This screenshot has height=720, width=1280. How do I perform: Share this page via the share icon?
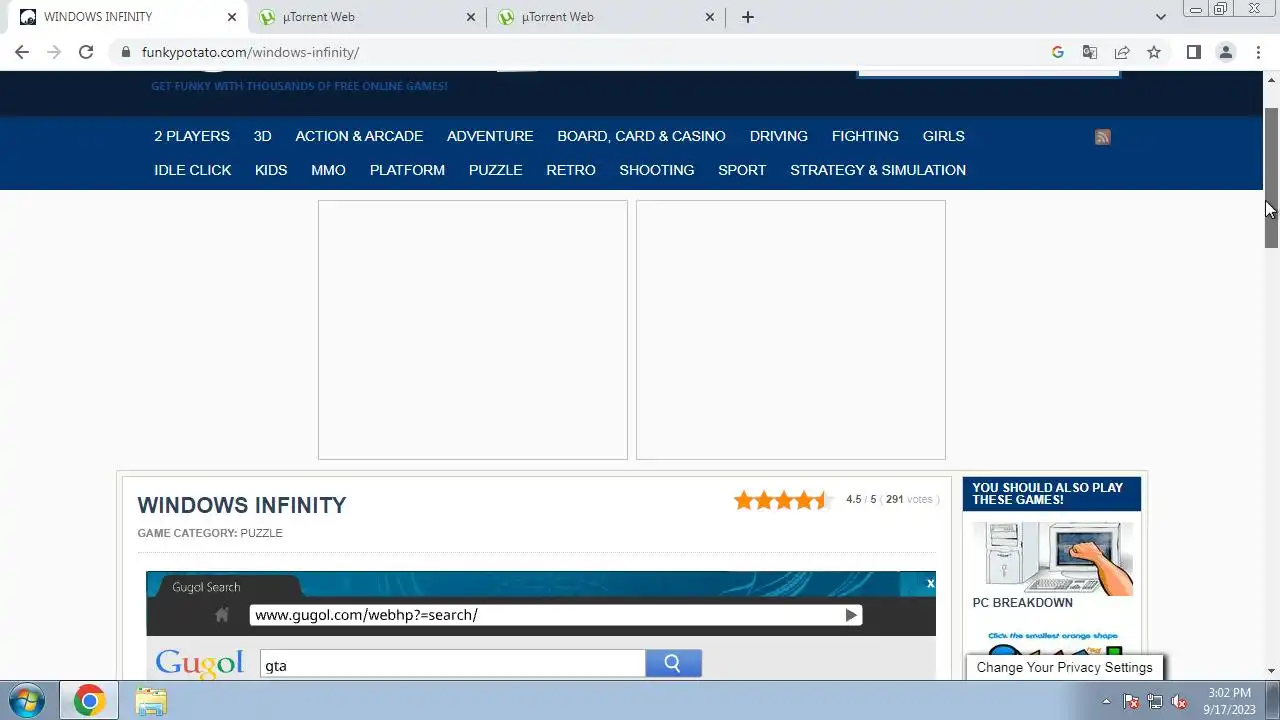coord(1122,52)
